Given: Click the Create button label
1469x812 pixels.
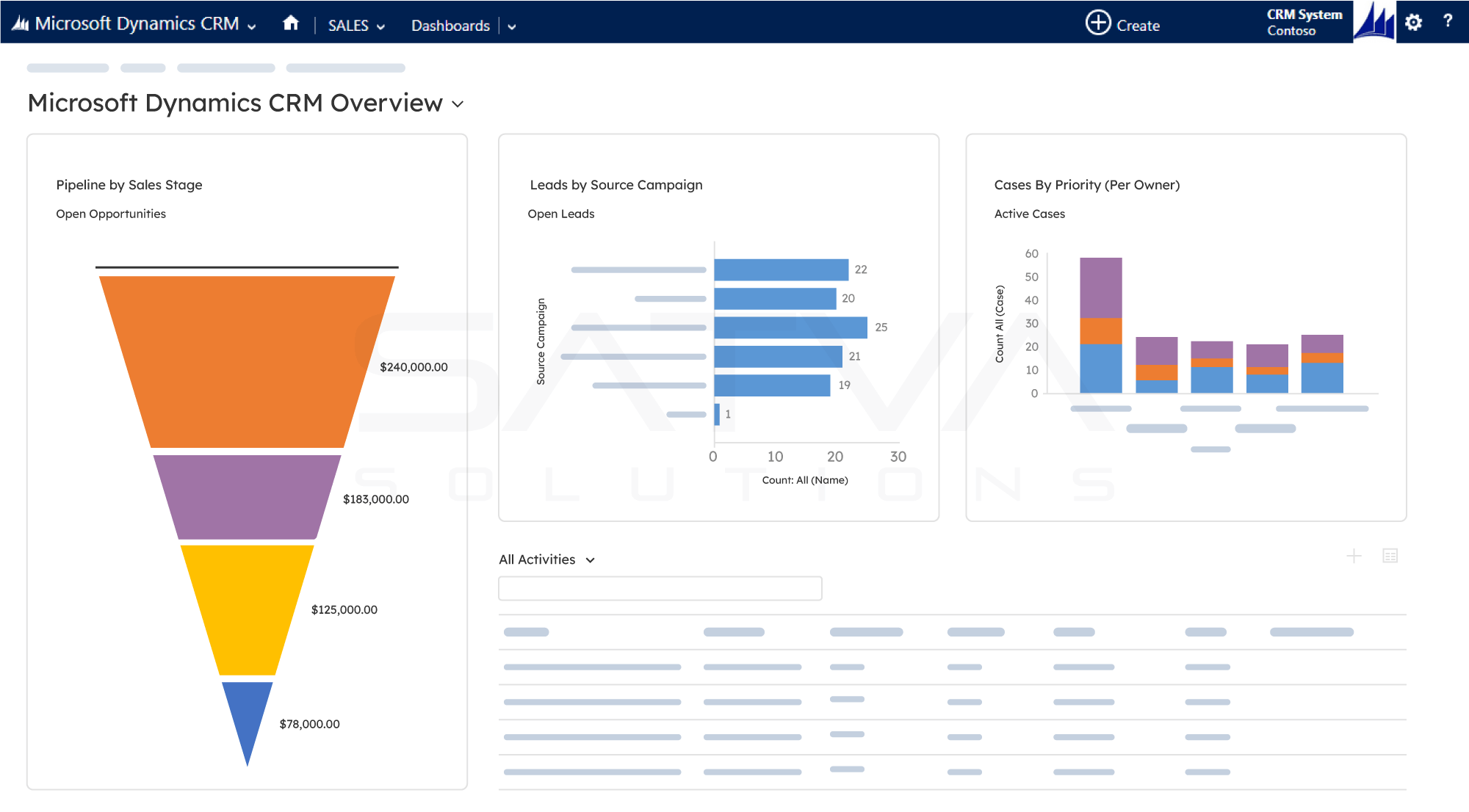Looking at the screenshot, I should coord(1138,26).
